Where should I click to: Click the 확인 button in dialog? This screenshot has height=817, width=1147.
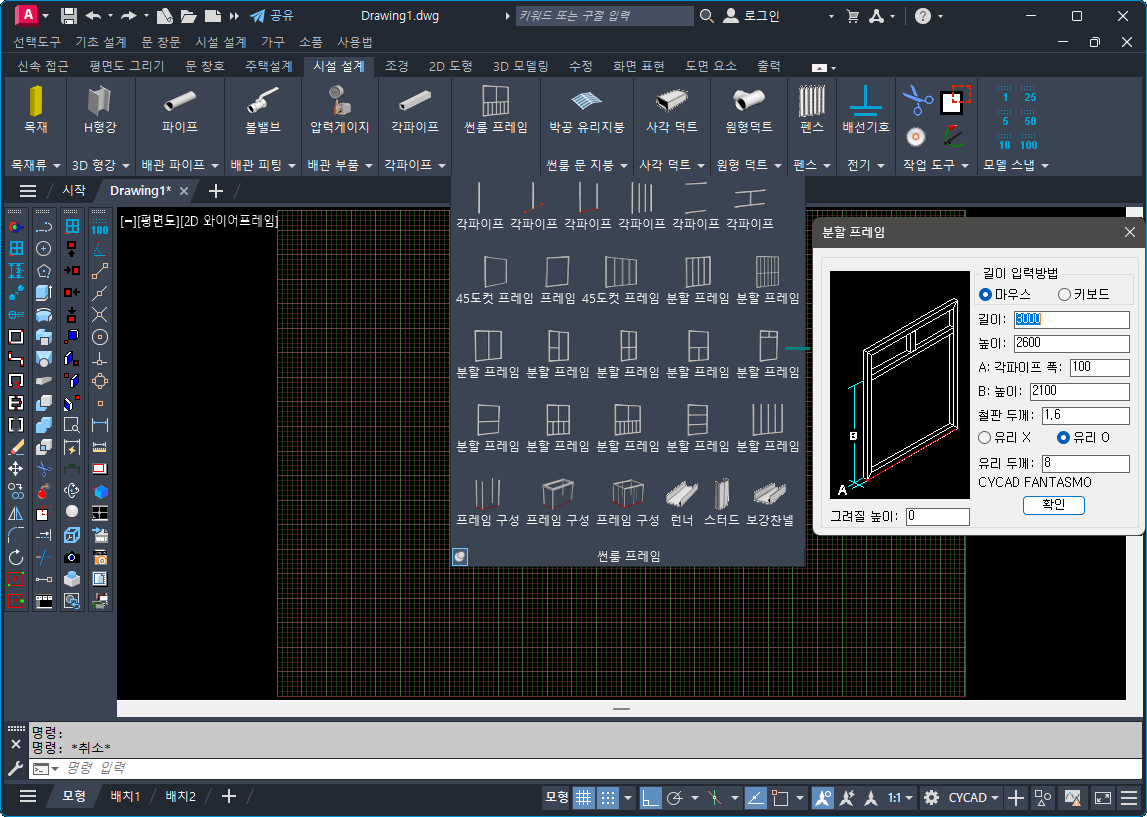[x=1053, y=505]
